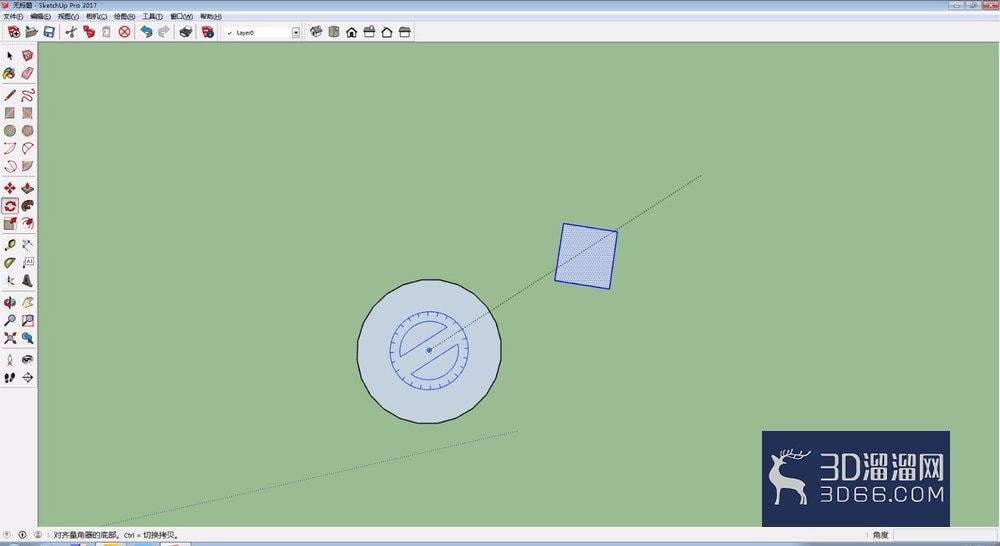
Task: Open the 绘图(R) Draw menu
Action: point(124,17)
